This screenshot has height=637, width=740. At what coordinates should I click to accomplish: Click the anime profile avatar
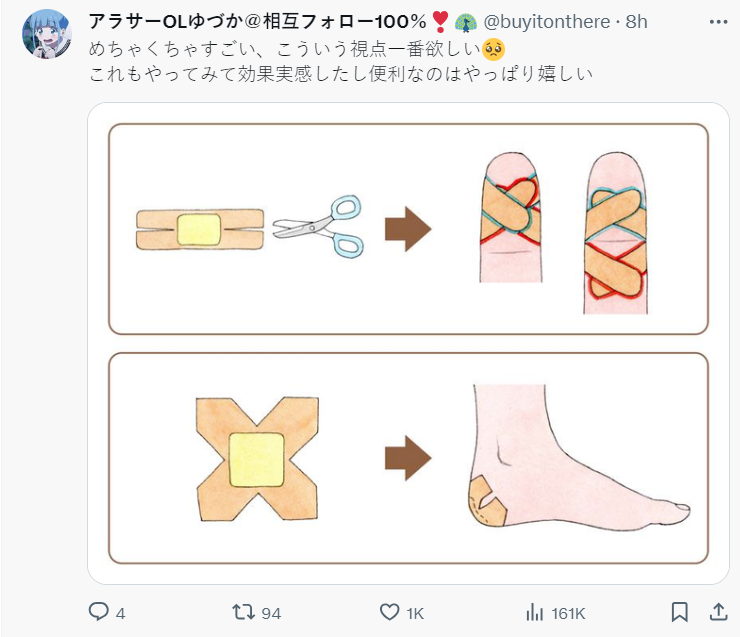pos(47,35)
